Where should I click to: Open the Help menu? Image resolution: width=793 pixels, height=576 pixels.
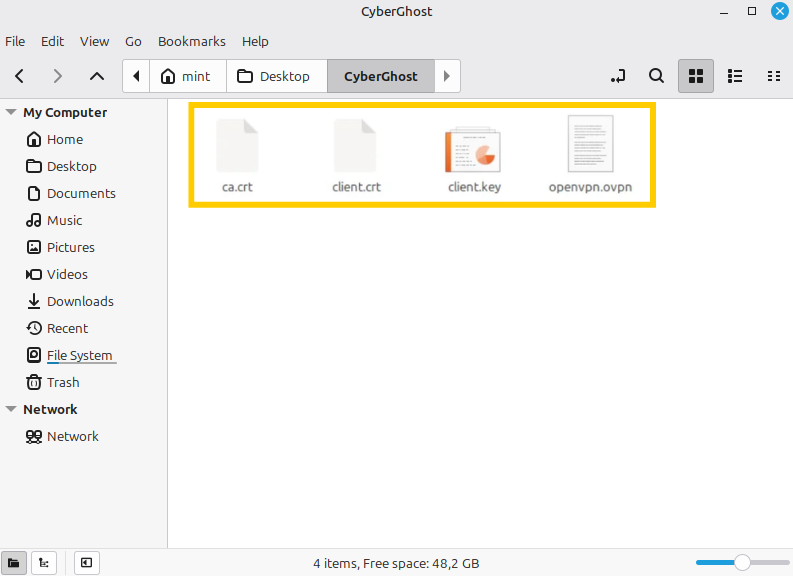(255, 41)
